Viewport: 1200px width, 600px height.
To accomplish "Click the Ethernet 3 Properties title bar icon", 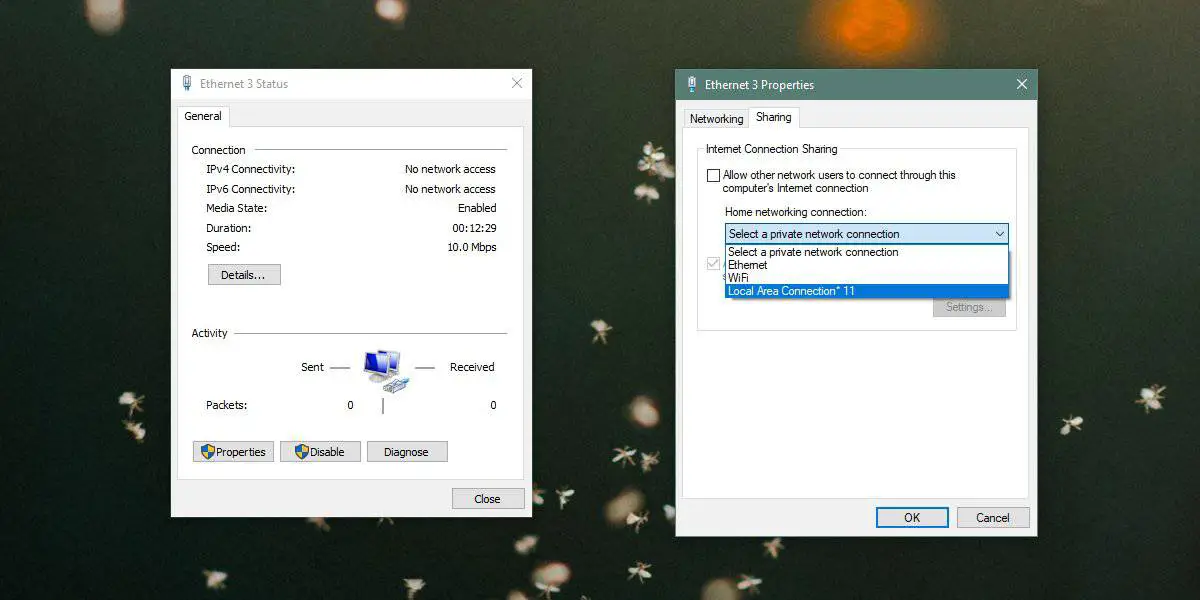I will [x=691, y=85].
